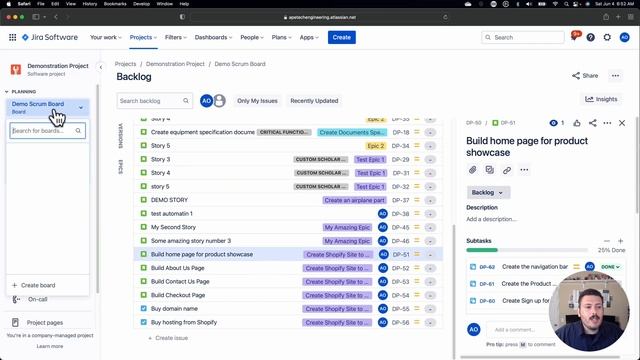Screen dimensions: 640x360
Task: Click the search magnifier in backlog search
Action: tap(186, 101)
